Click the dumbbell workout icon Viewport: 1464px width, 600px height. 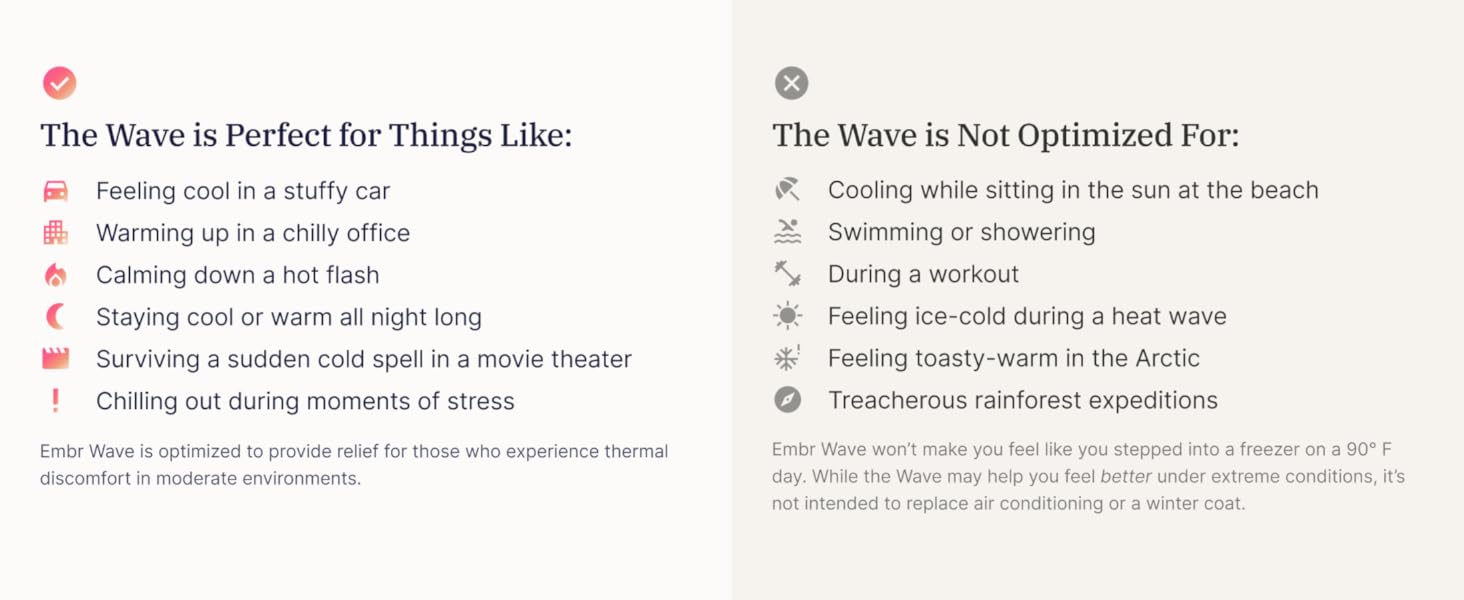(x=788, y=274)
